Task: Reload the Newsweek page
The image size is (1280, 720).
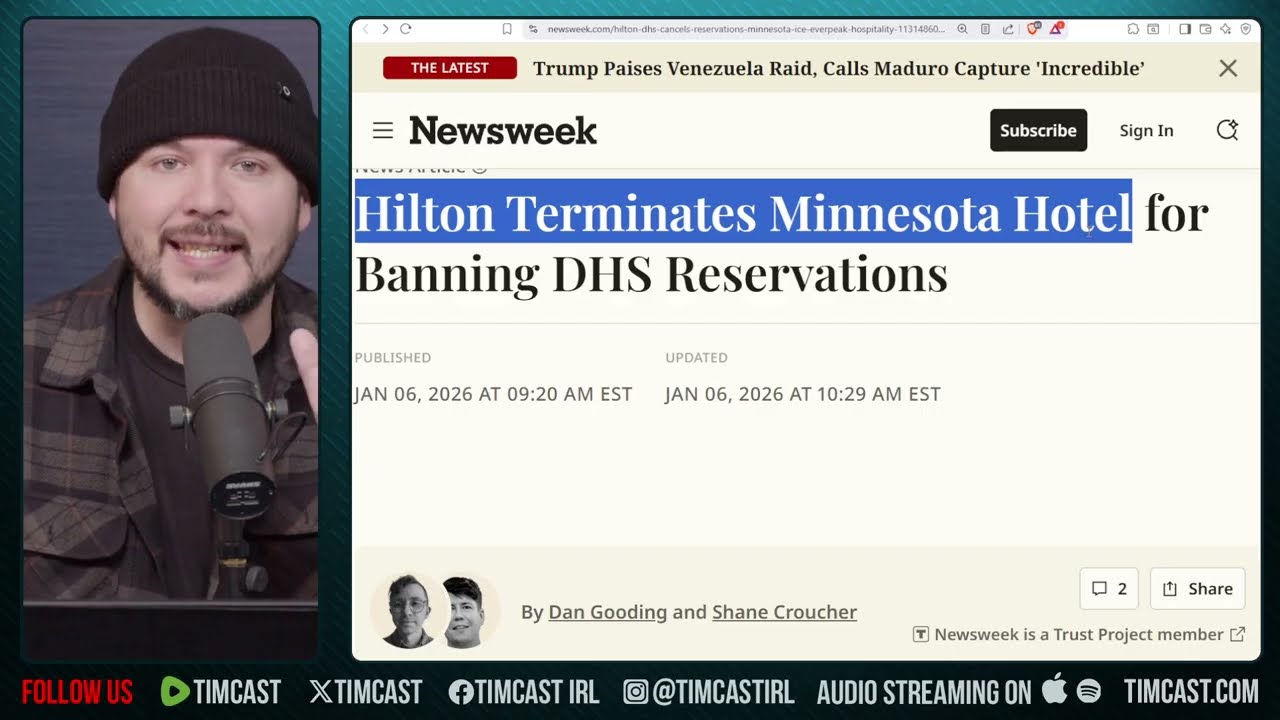Action: tap(406, 29)
